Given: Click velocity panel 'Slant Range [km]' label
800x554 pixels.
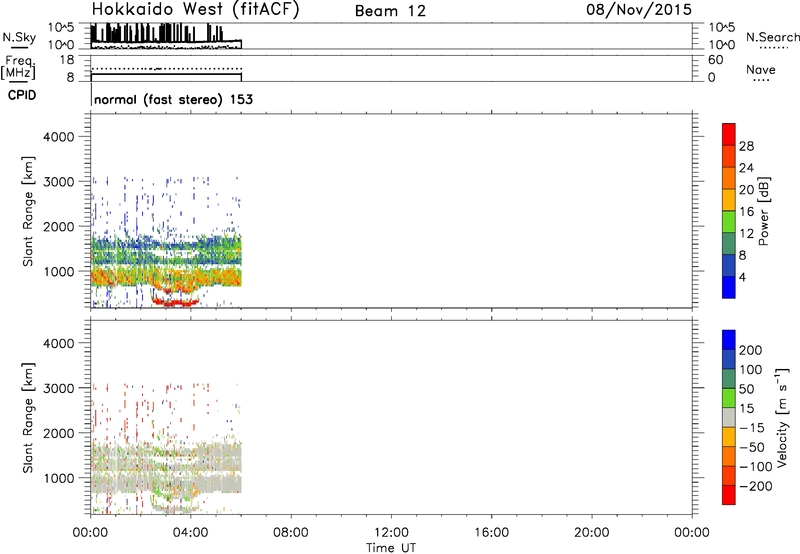Looking at the screenshot, I should (x=28, y=418).
